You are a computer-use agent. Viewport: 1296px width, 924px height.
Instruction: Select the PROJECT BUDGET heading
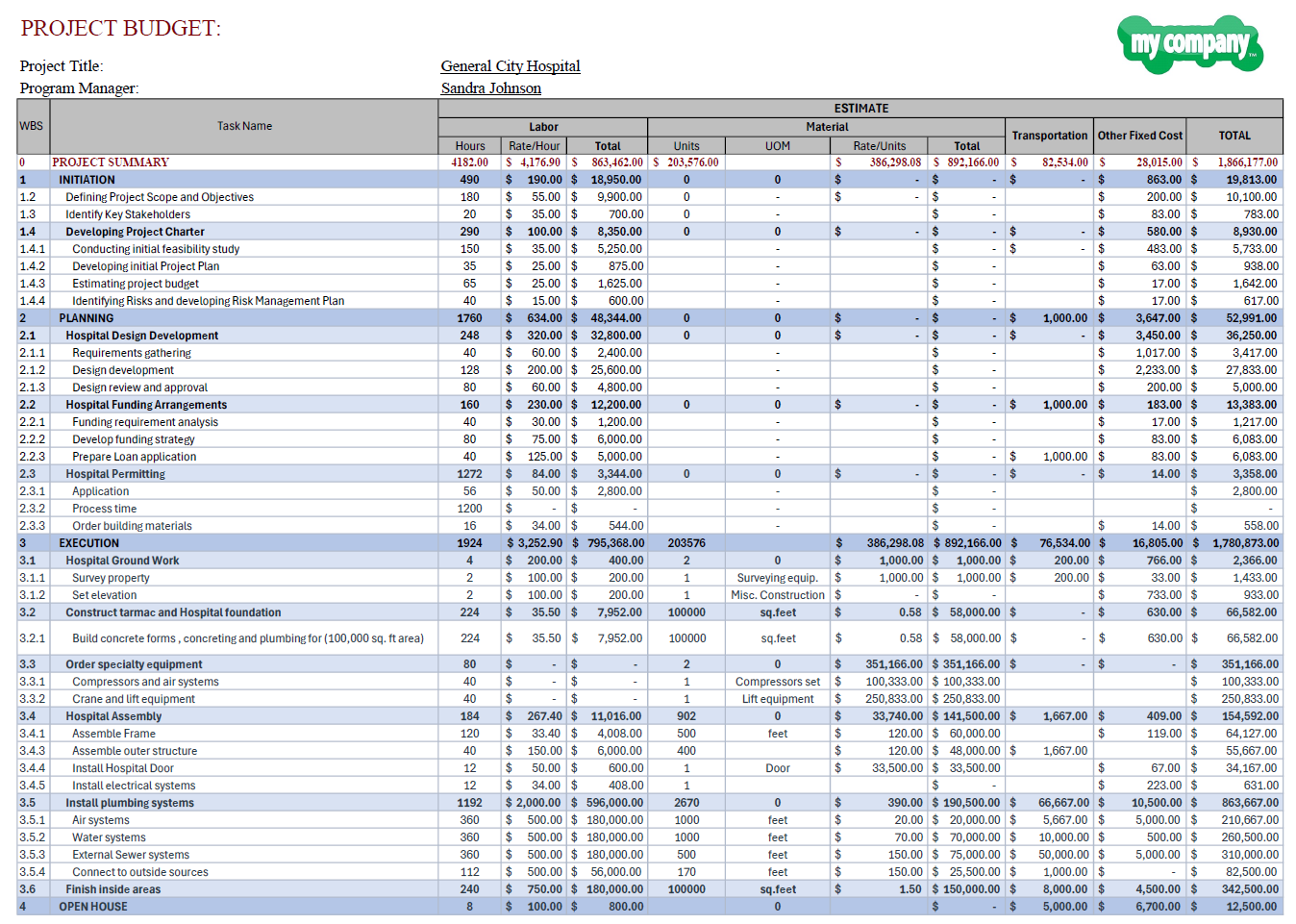click(x=121, y=28)
